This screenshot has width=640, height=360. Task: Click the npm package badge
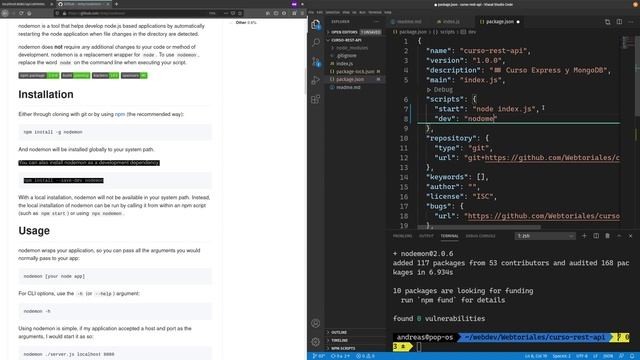coord(39,76)
